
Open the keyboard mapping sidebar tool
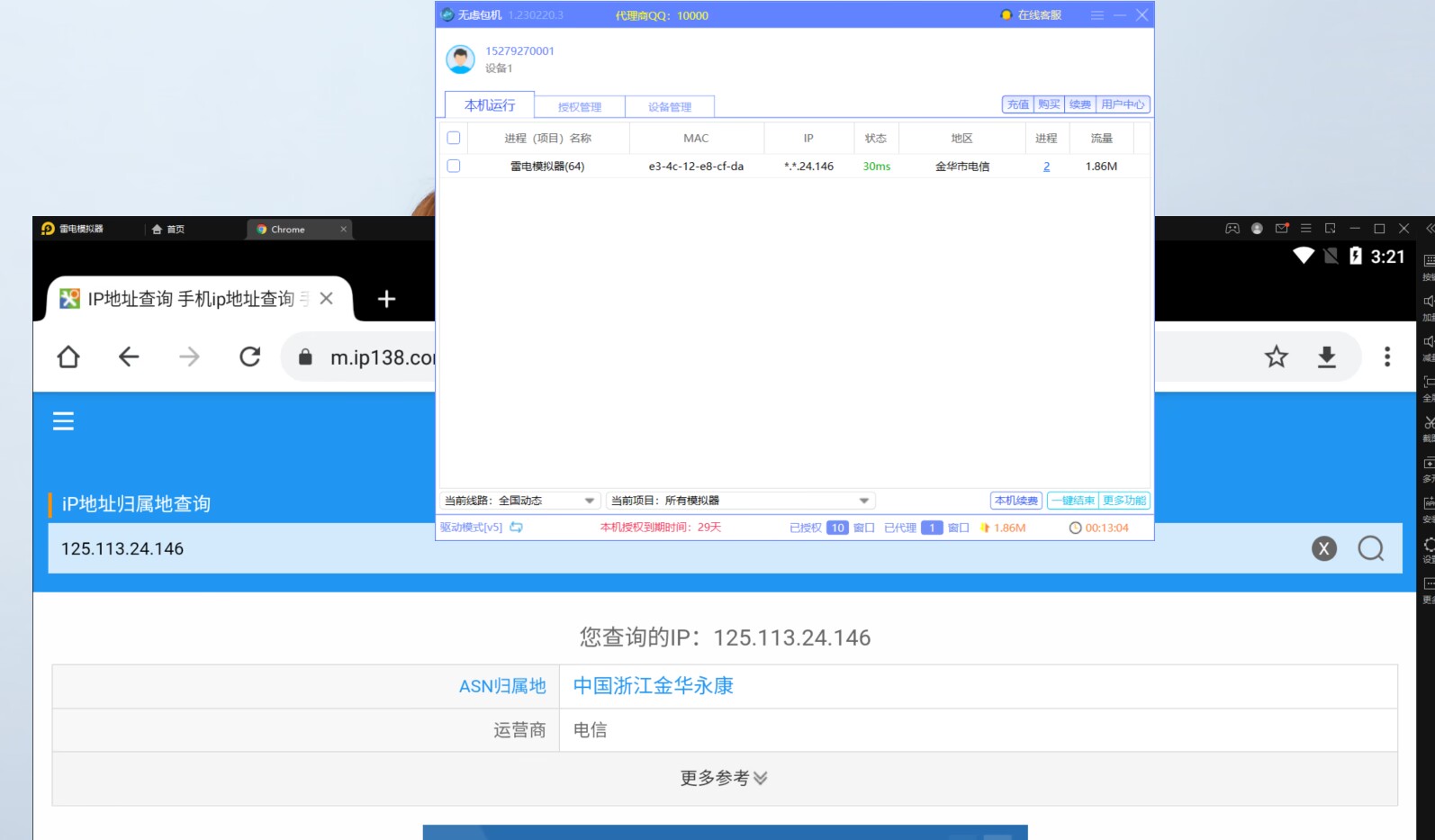point(1429,261)
